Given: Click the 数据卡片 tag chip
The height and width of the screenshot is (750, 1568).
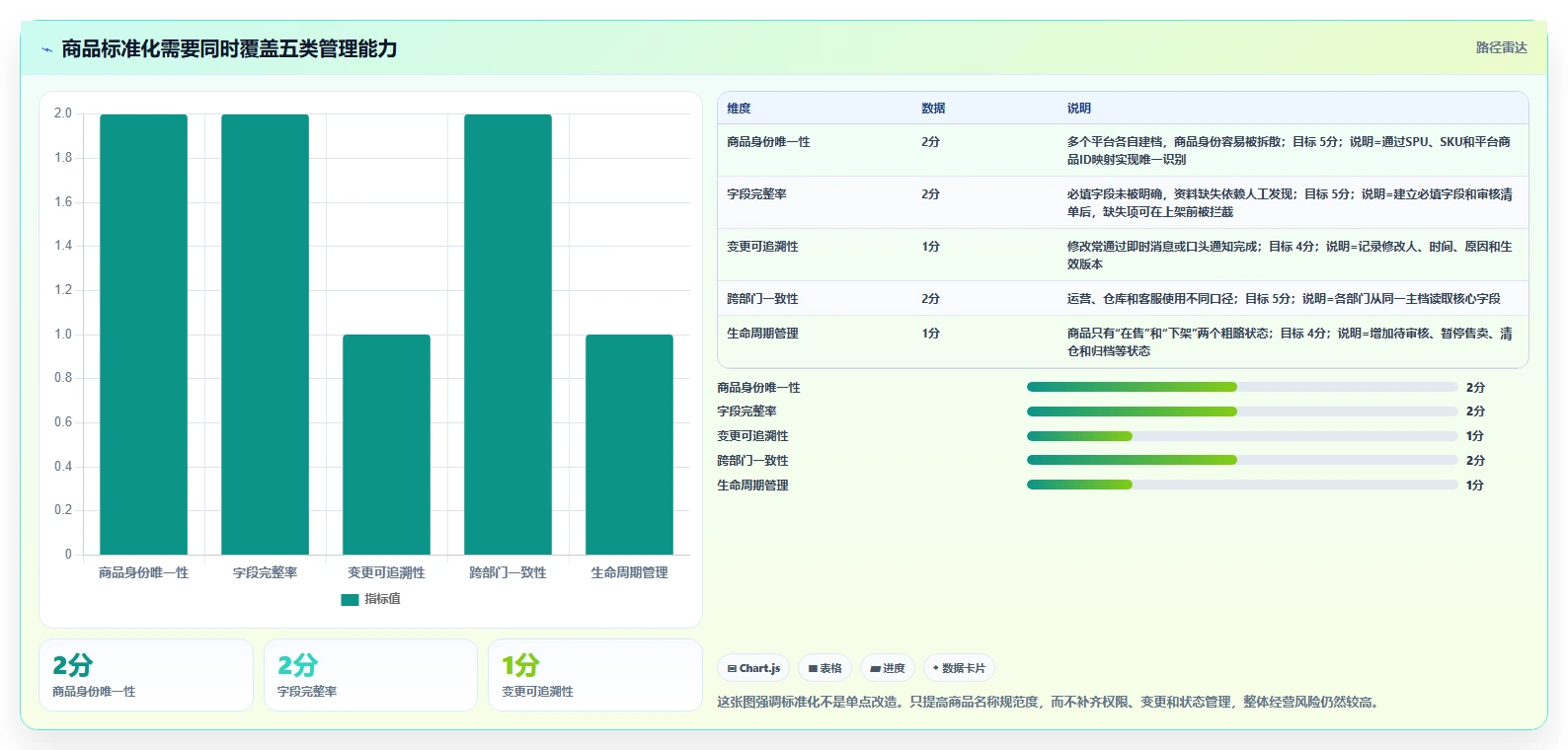Looking at the screenshot, I should (959, 668).
